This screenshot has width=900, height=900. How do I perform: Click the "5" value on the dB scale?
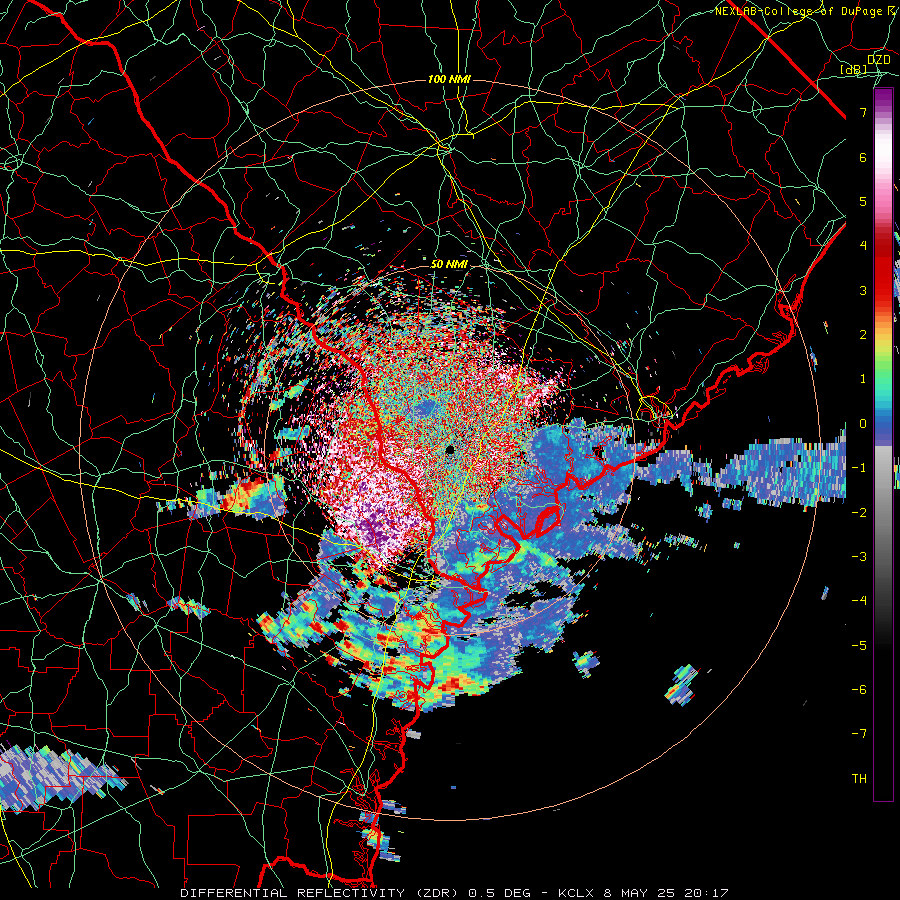click(863, 201)
